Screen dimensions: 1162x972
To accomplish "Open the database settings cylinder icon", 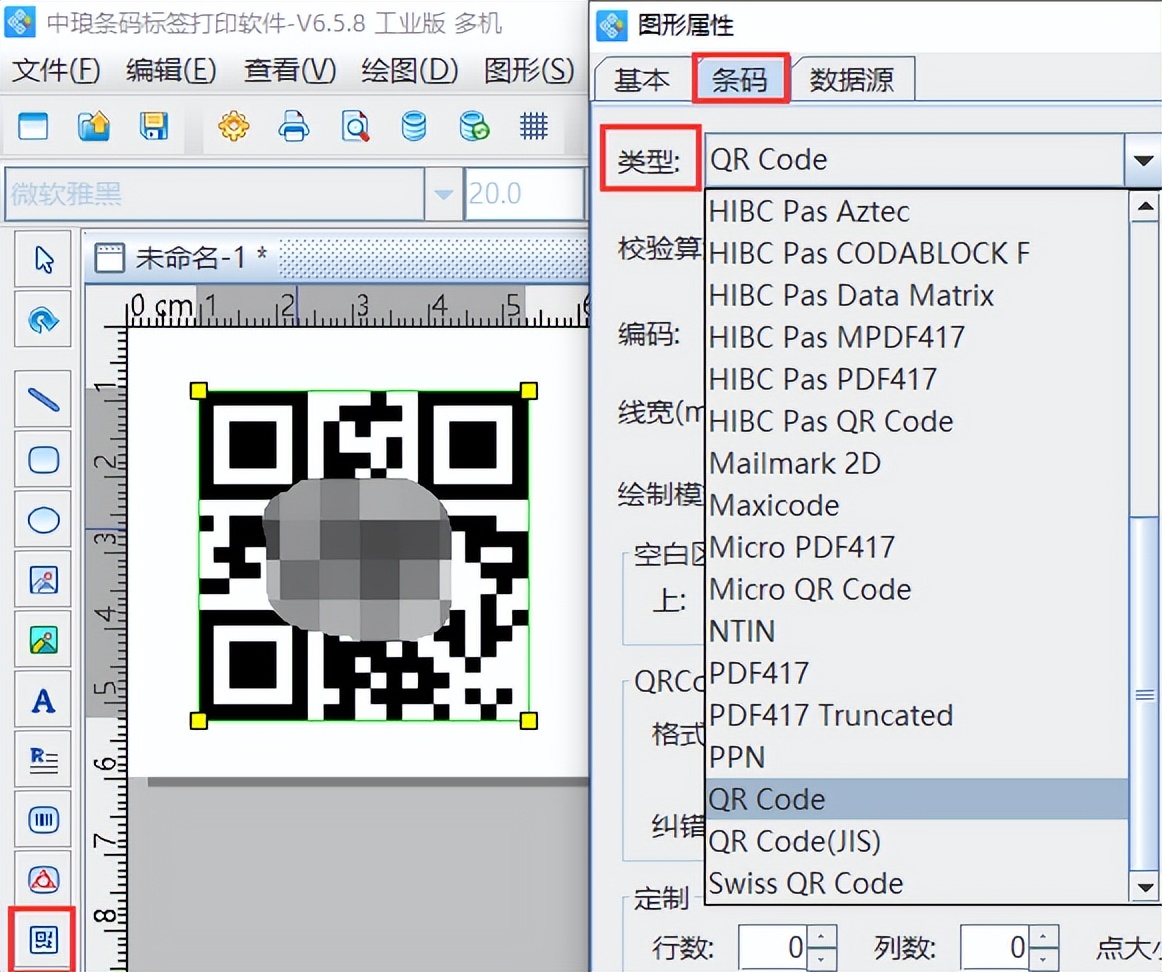I will (x=414, y=126).
